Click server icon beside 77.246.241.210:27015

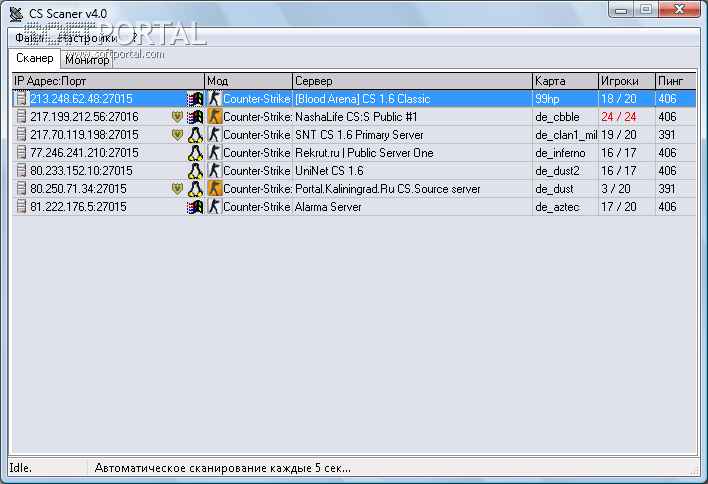tap(21, 153)
